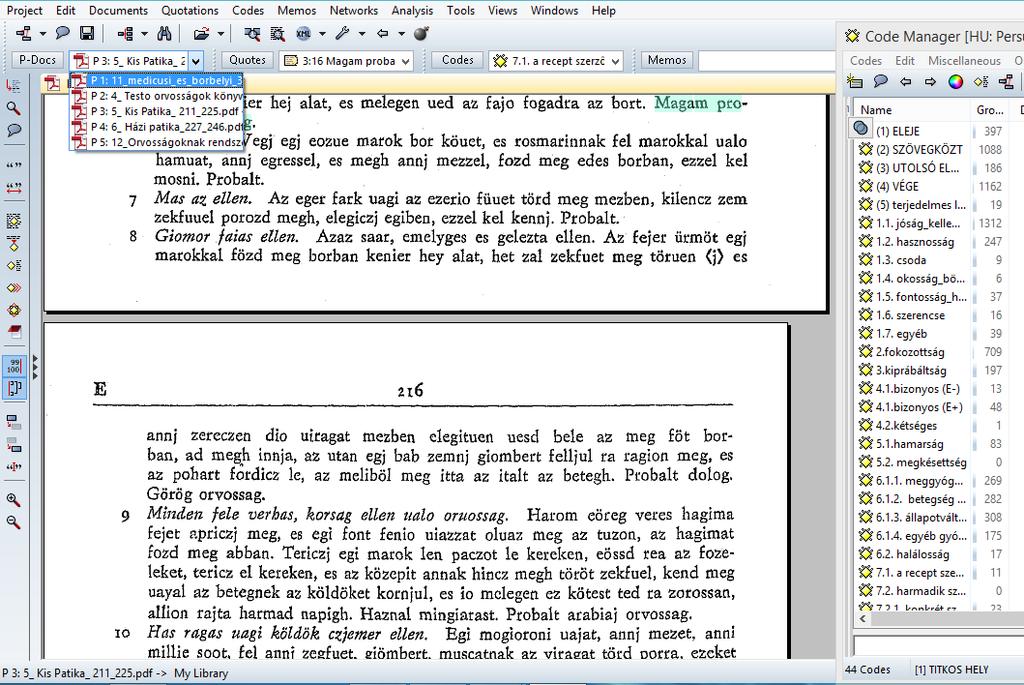
Task: Open the Miscellaneous menu in Code Manager
Action: point(964,60)
